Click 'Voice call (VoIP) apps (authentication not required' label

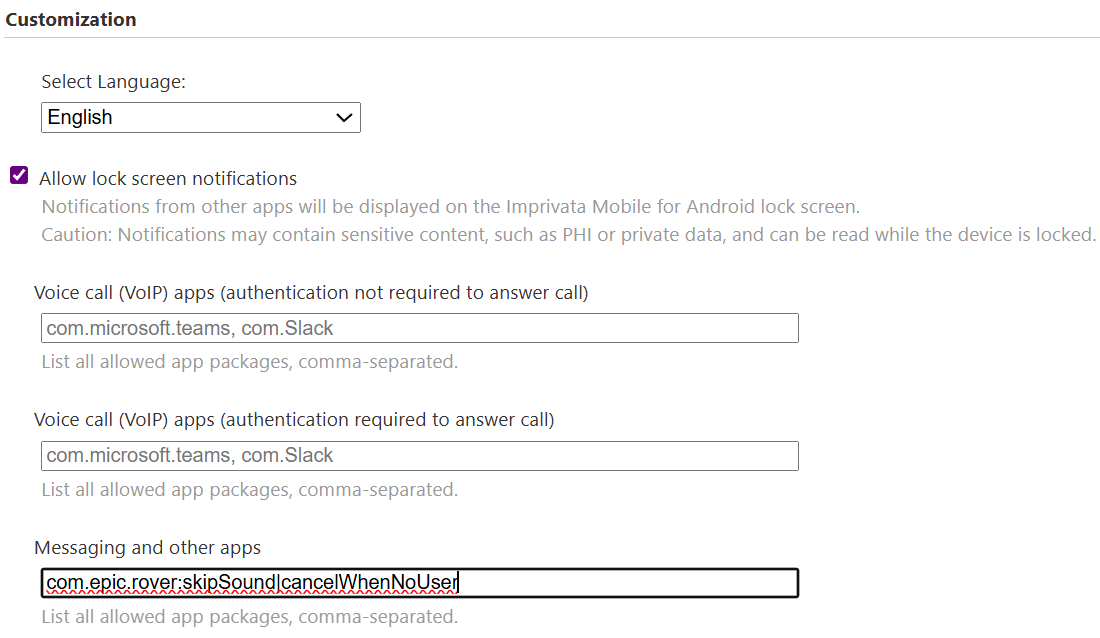coord(311,293)
